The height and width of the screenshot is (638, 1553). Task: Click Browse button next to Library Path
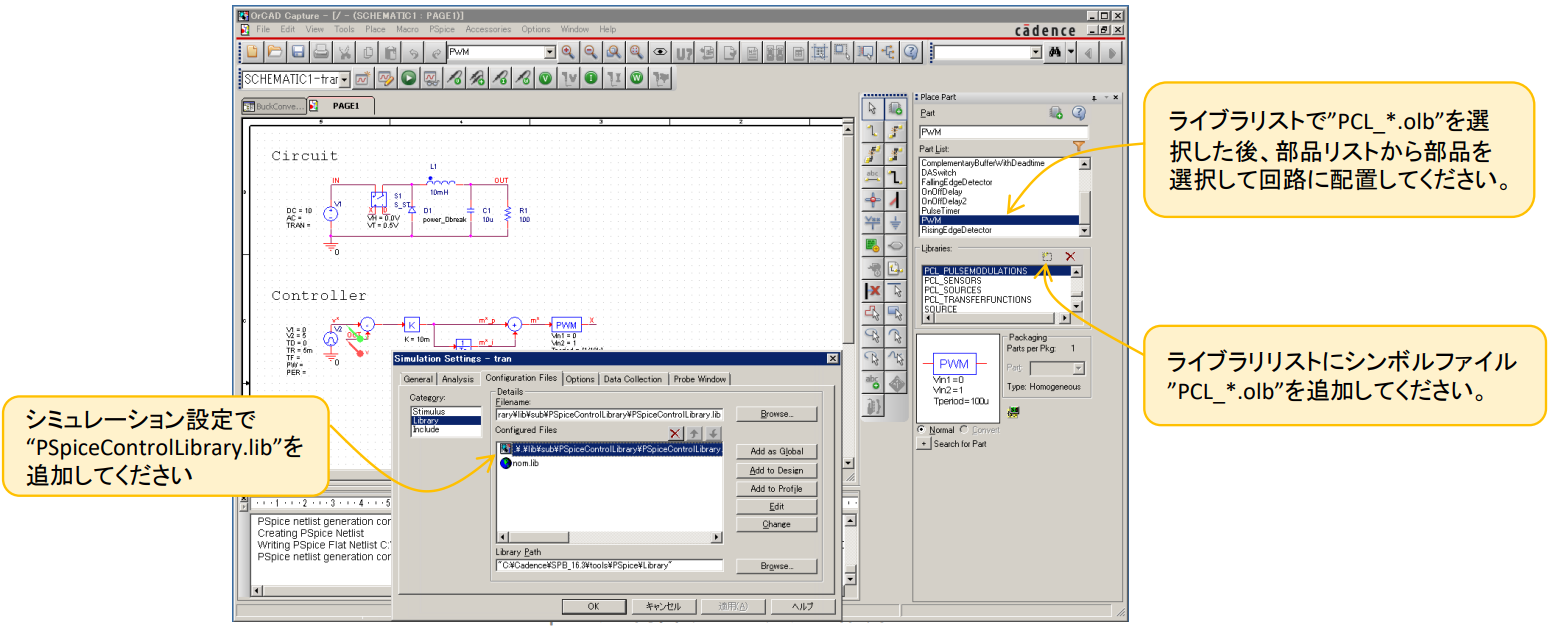[x=776, y=566]
